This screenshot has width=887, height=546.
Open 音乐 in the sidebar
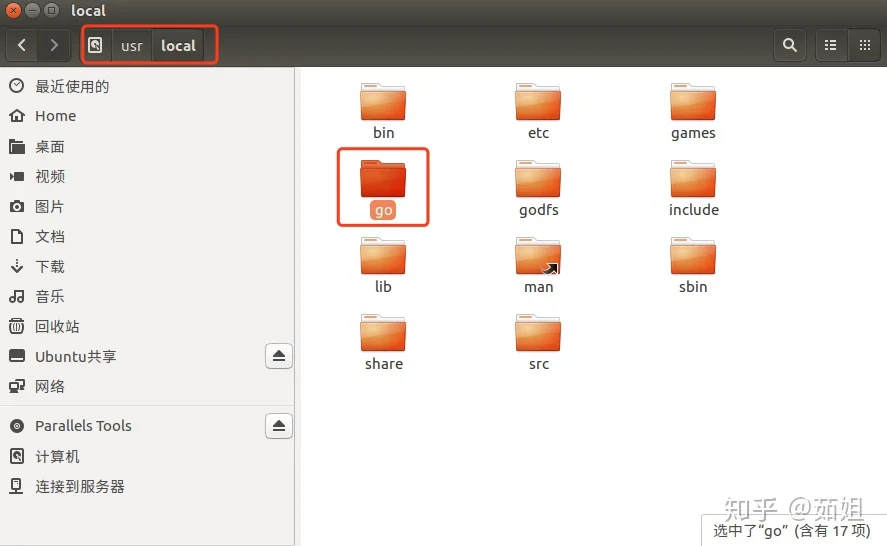147,296
